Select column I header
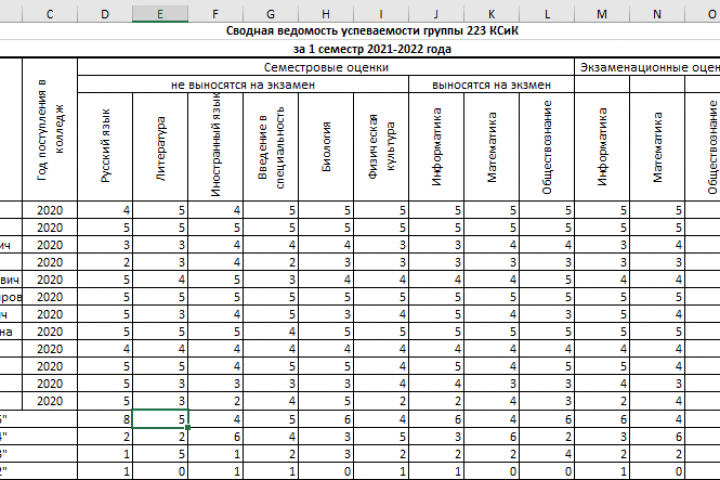720x480 pixels. [381, 14]
